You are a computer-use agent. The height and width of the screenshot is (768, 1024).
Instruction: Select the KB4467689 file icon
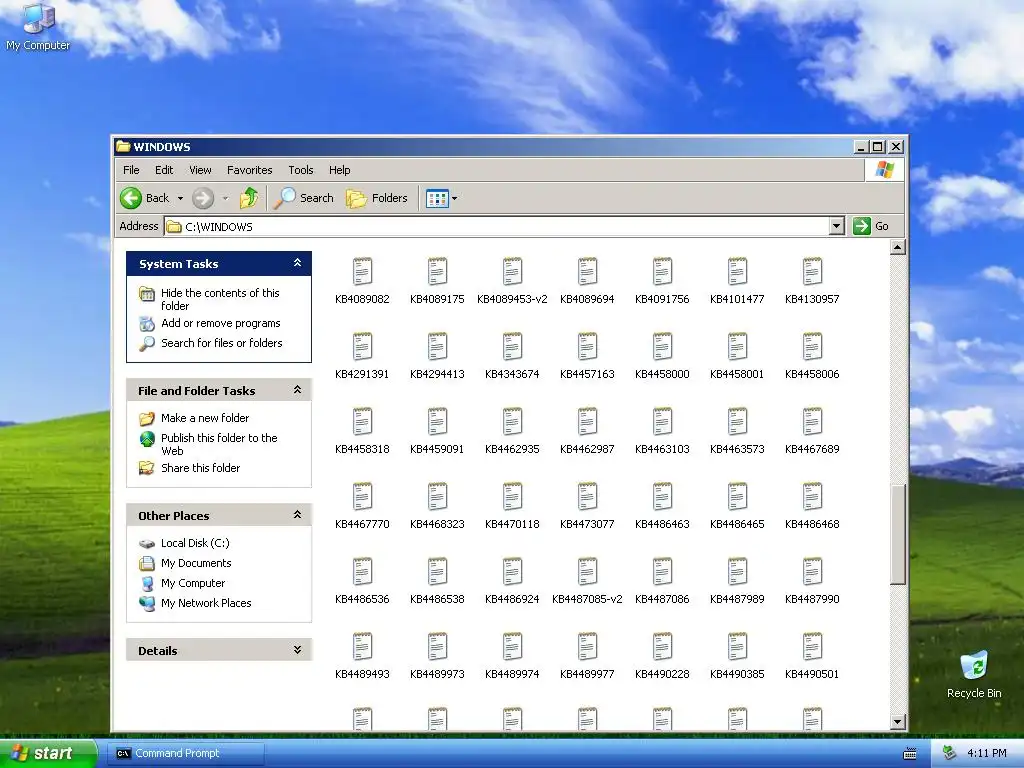point(812,421)
